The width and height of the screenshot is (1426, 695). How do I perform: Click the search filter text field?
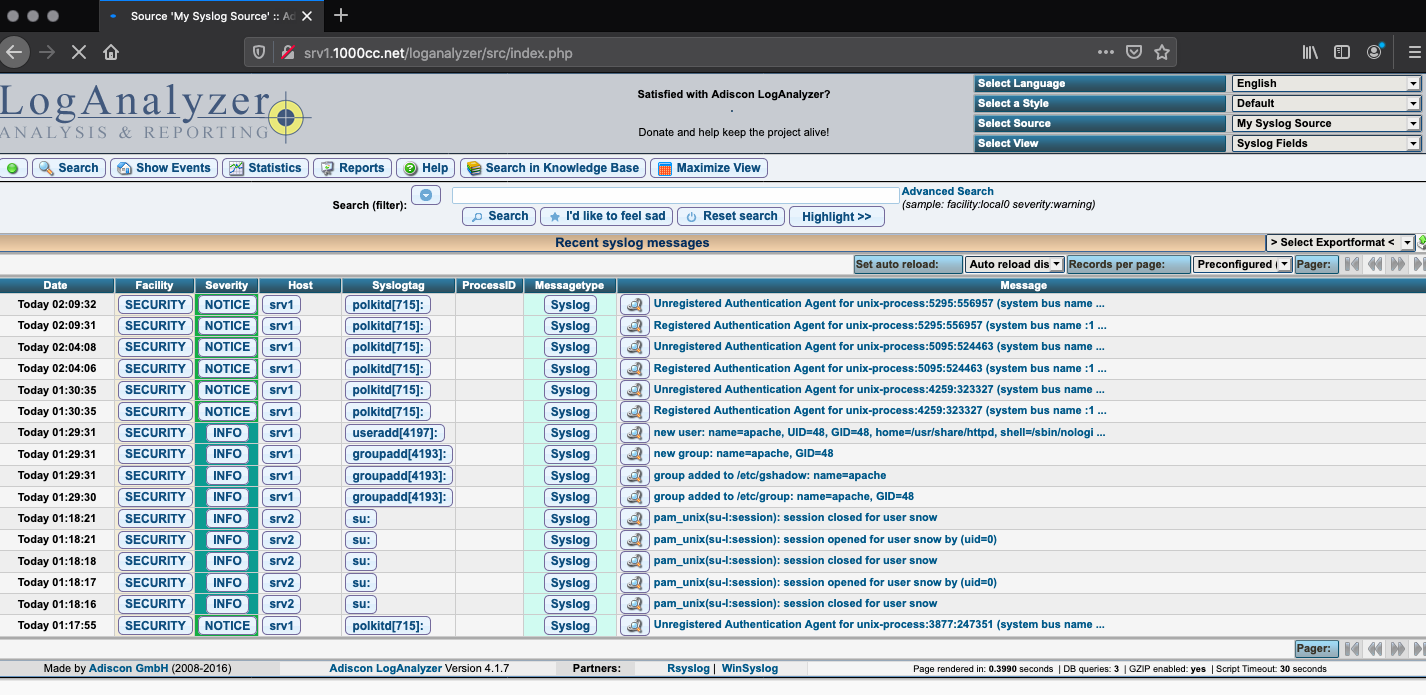click(675, 195)
